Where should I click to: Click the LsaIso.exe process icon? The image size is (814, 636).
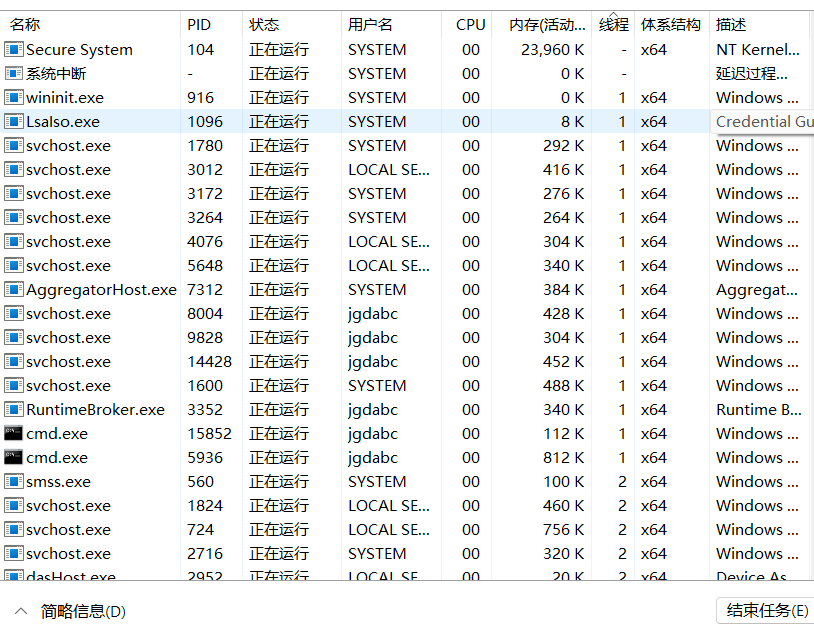tap(13, 121)
